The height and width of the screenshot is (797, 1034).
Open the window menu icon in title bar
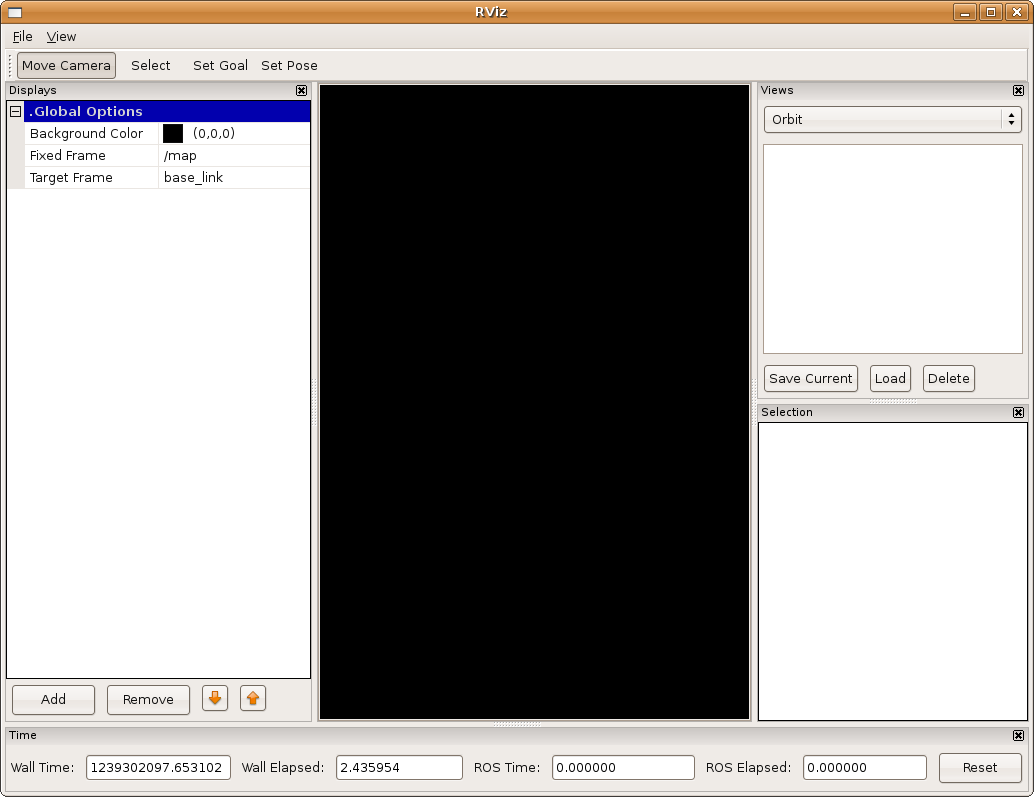point(14,12)
